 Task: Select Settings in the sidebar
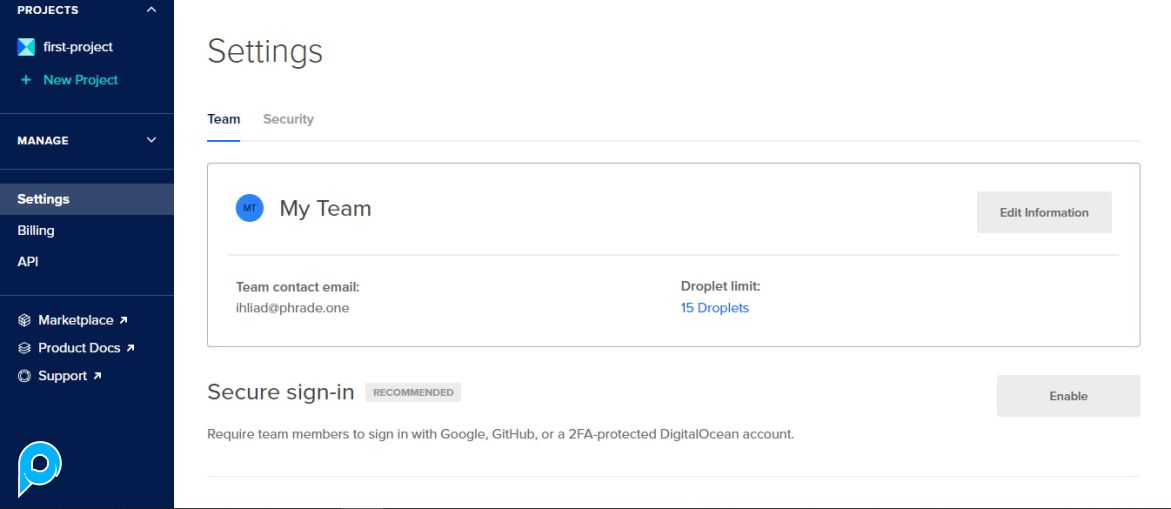click(43, 199)
